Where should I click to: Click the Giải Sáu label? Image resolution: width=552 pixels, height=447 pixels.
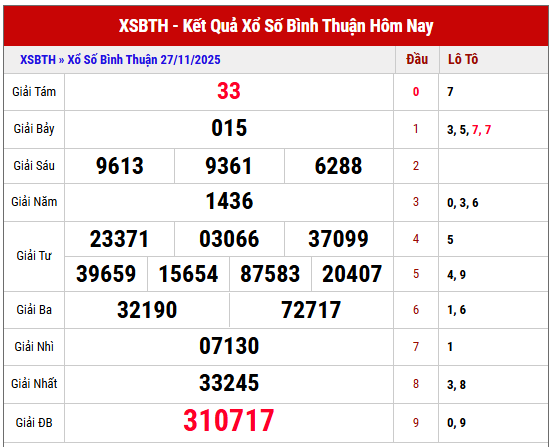pos(34,166)
